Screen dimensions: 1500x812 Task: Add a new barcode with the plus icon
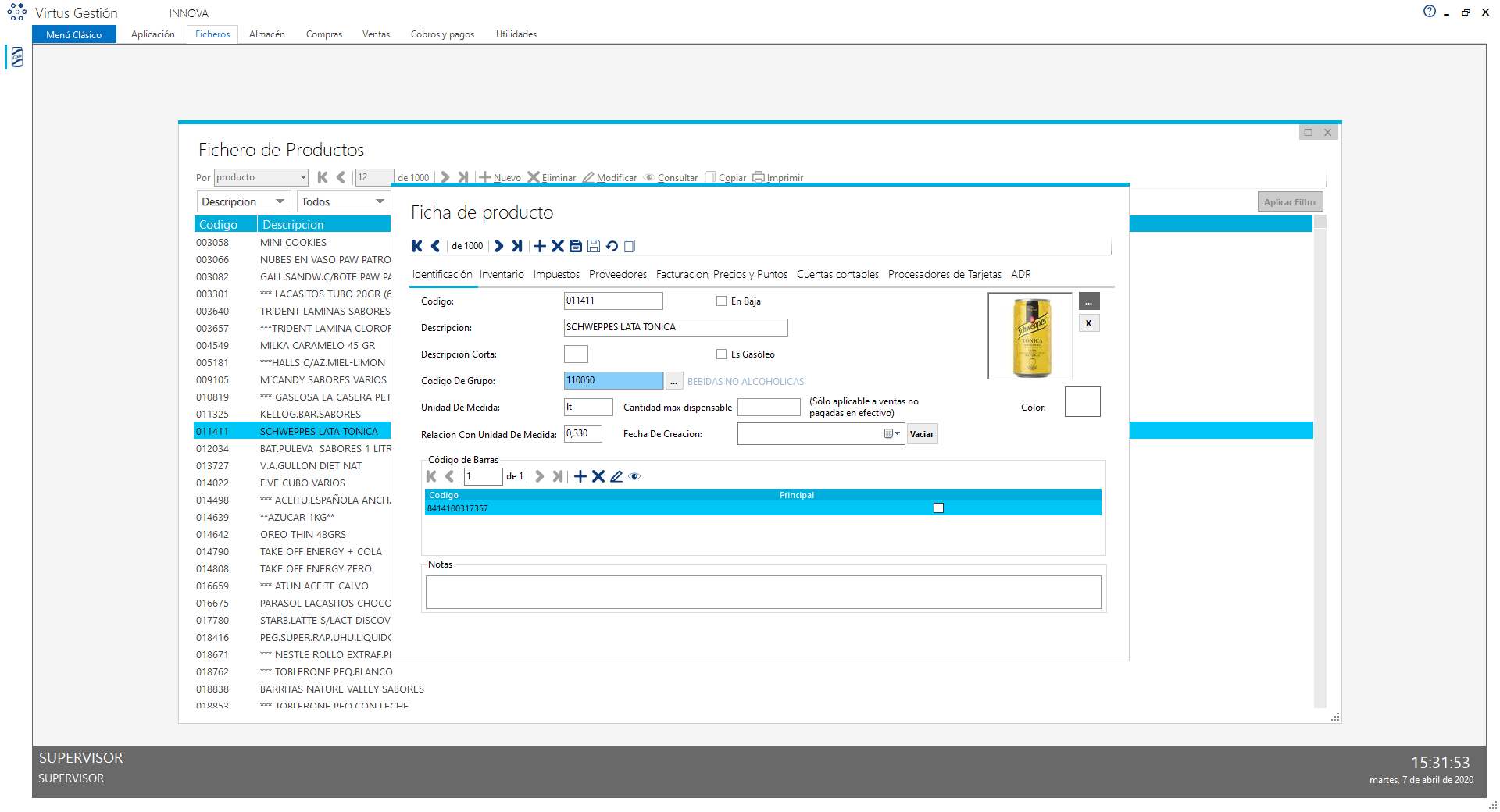coord(580,476)
